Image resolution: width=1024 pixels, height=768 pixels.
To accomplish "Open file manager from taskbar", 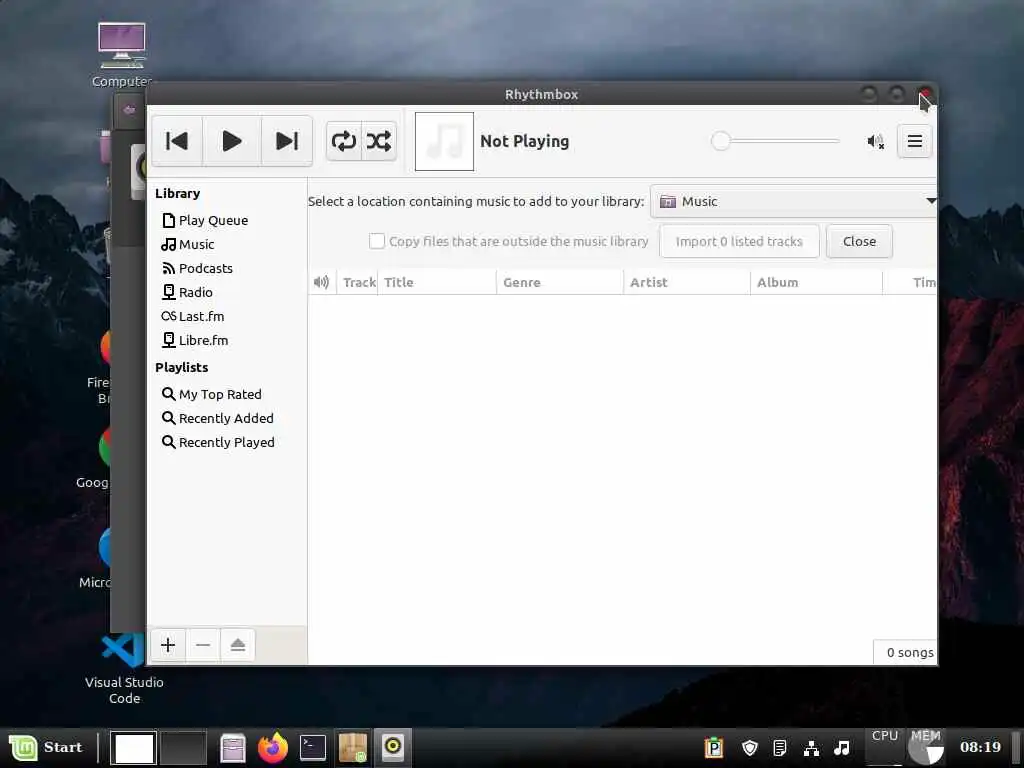I will click(x=232, y=748).
